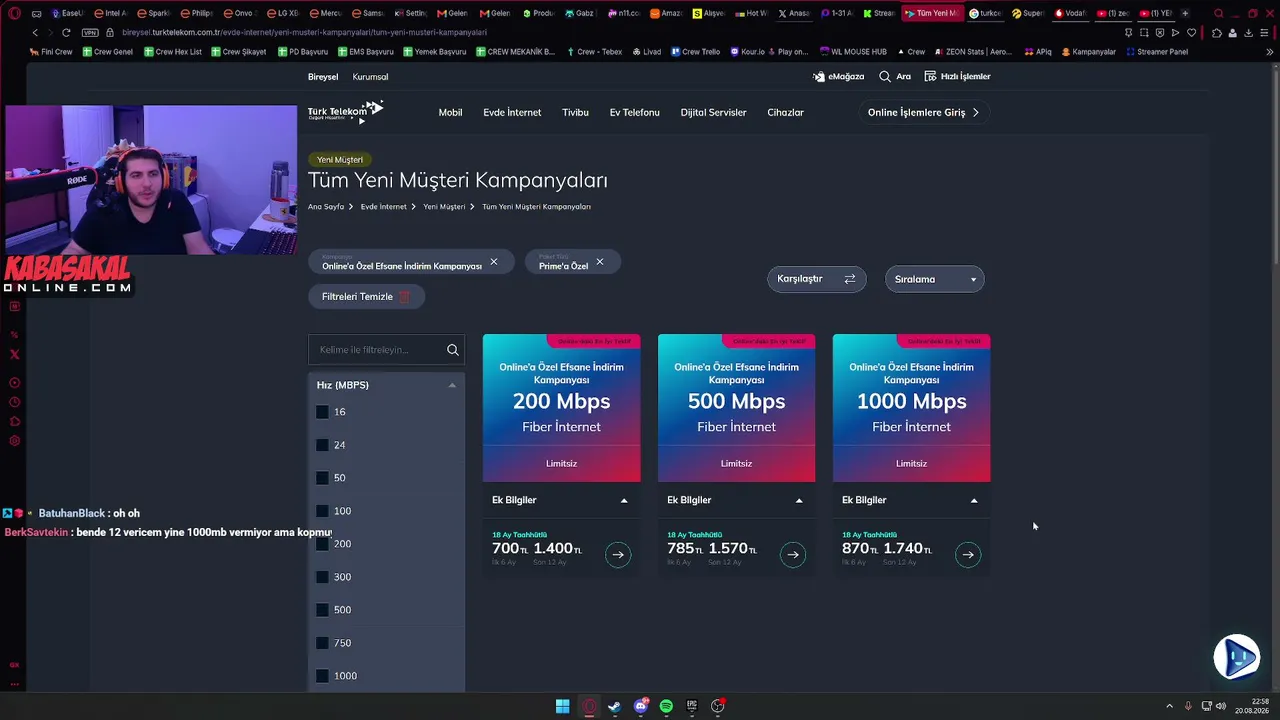Image resolution: width=1280 pixels, height=720 pixels.
Task: Open the Evde İnternet breadcrumb link
Action: (x=384, y=207)
